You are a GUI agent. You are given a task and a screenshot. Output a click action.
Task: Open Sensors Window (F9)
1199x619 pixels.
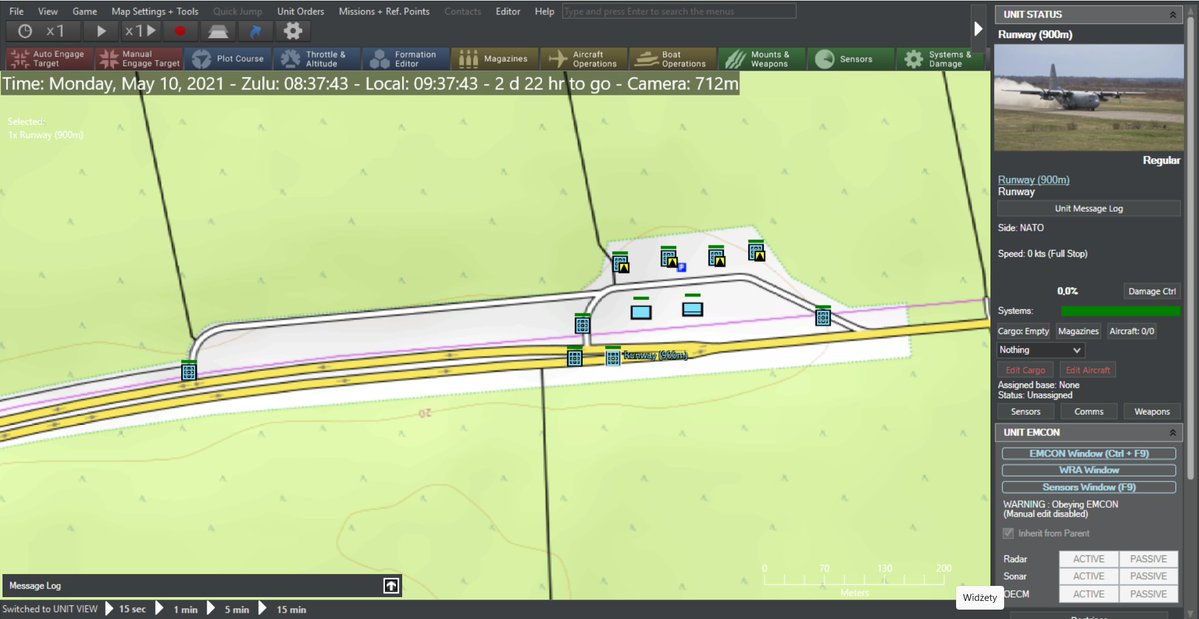click(x=1089, y=487)
